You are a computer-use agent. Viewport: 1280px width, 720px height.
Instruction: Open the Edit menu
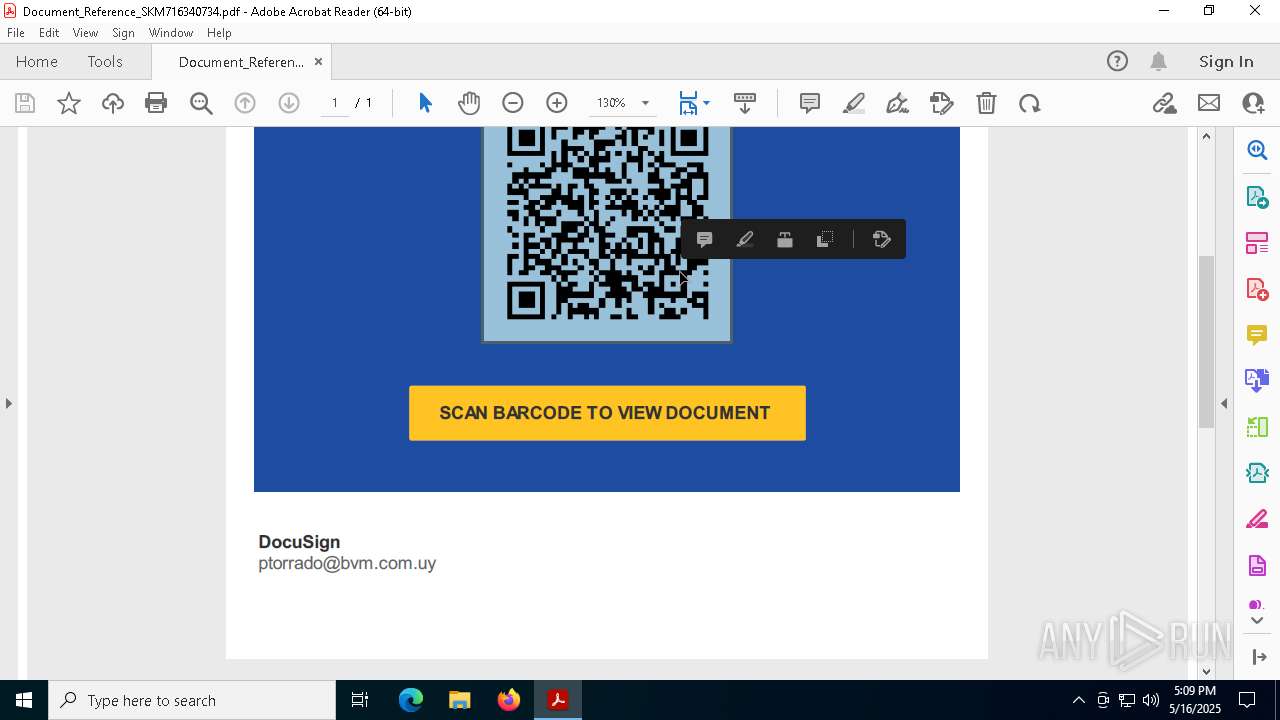pyautogui.click(x=49, y=33)
